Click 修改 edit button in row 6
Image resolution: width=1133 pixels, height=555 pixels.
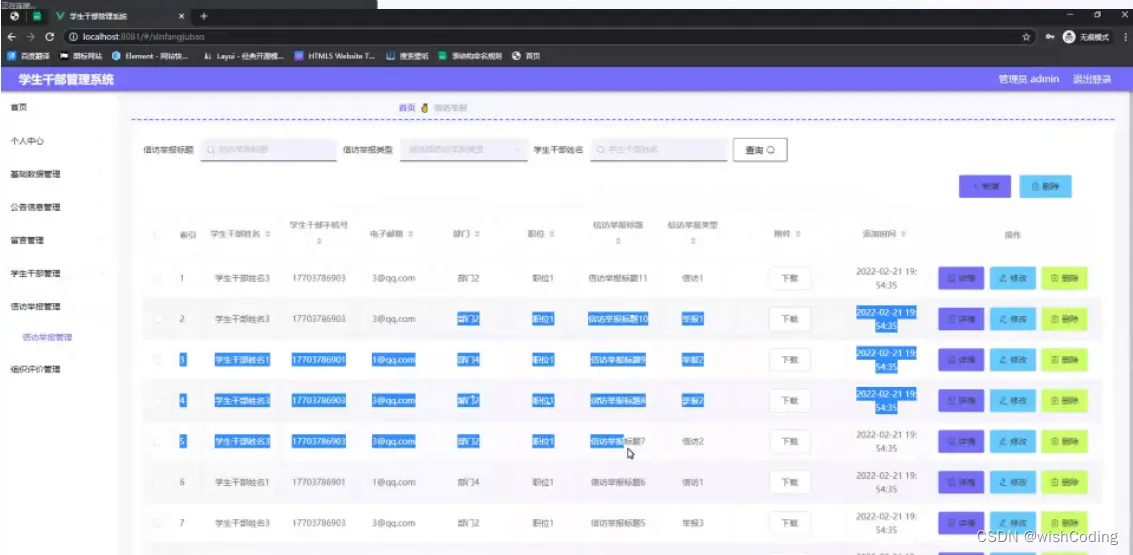coord(1012,482)
